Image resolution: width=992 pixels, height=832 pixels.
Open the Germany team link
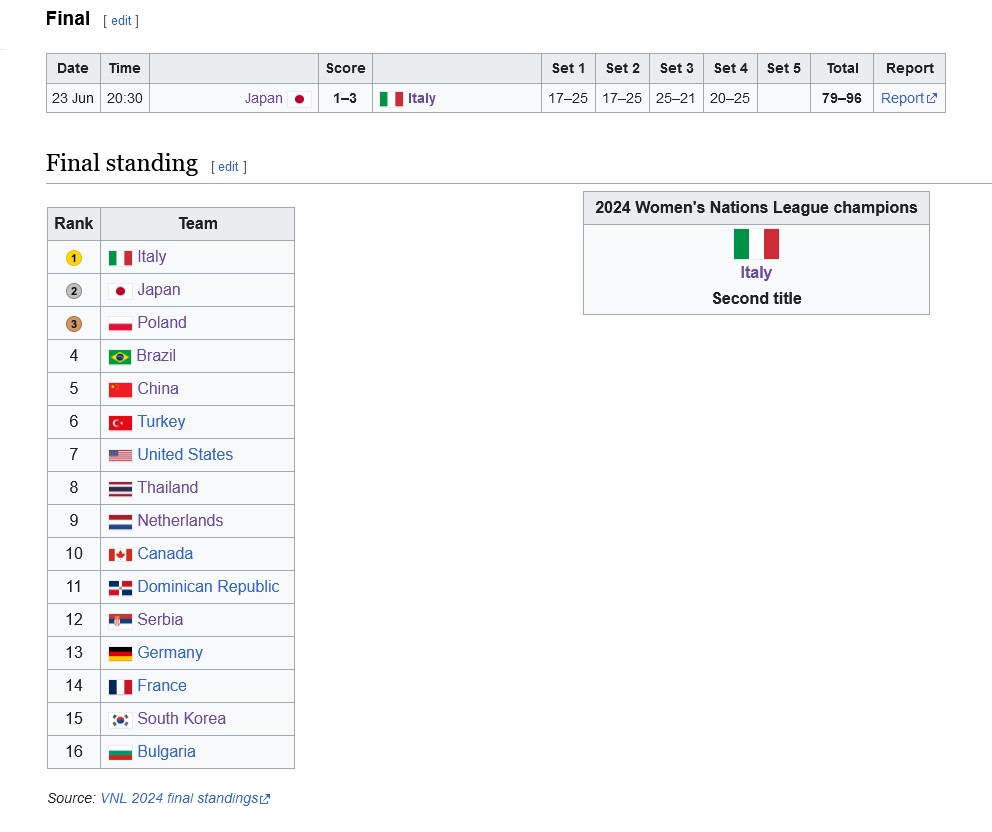170,652
